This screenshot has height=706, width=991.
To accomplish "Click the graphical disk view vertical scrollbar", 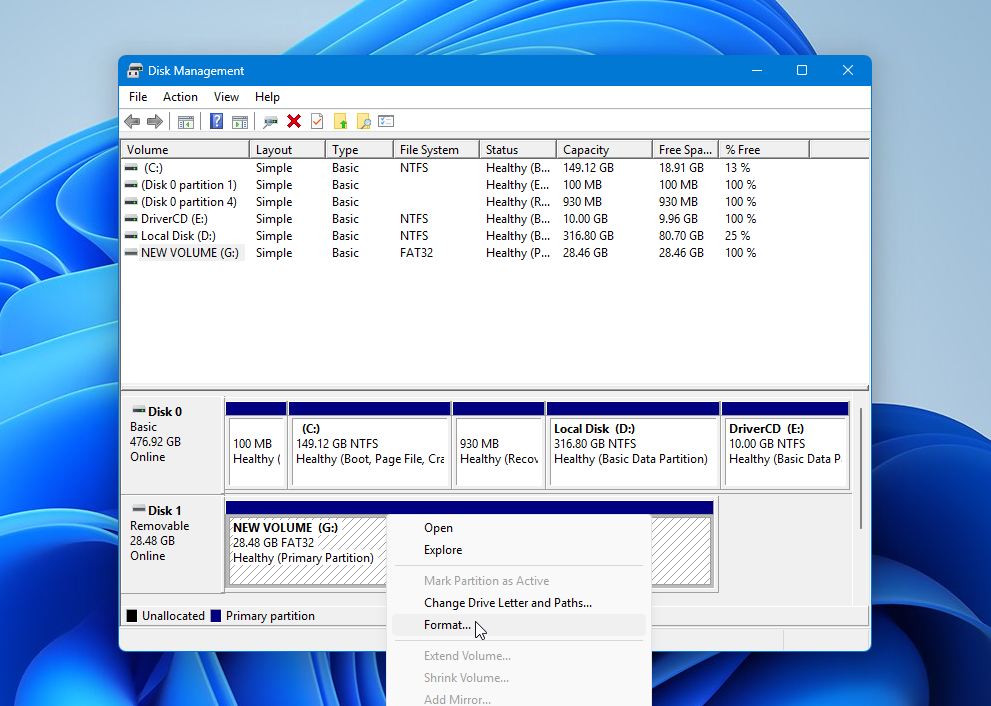I will coord(860,468).
